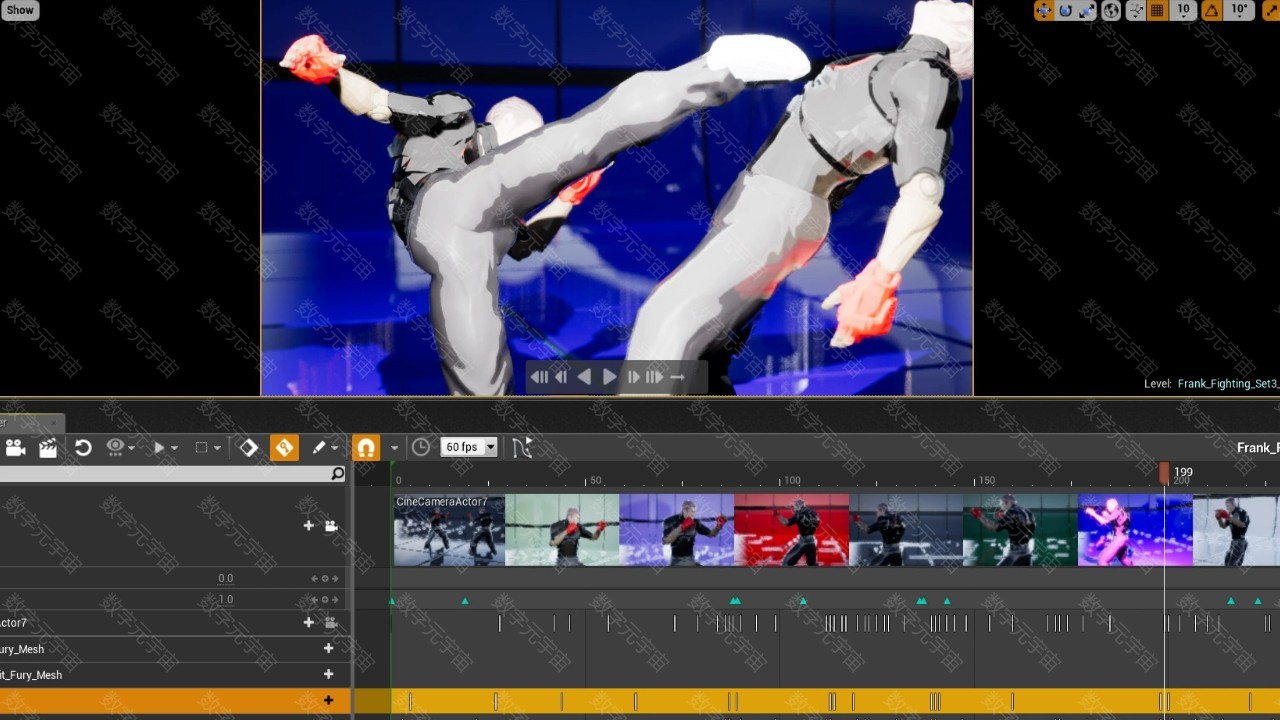Image resolution: width=1280 pixels, height=720 pixels.
Task: Add track to ury_Mesh row
Action: [x=328, y=648]
